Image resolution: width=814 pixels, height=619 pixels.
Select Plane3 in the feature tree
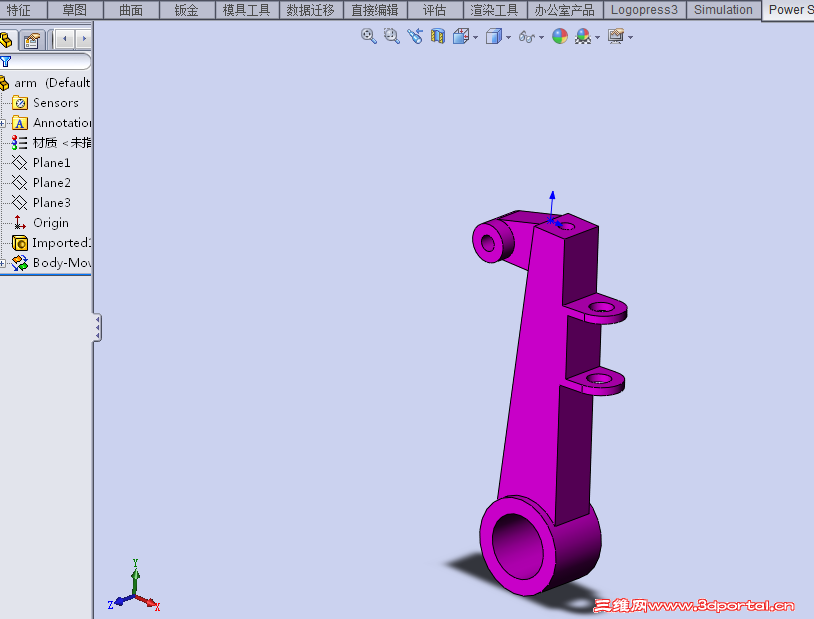pos(41,203)
